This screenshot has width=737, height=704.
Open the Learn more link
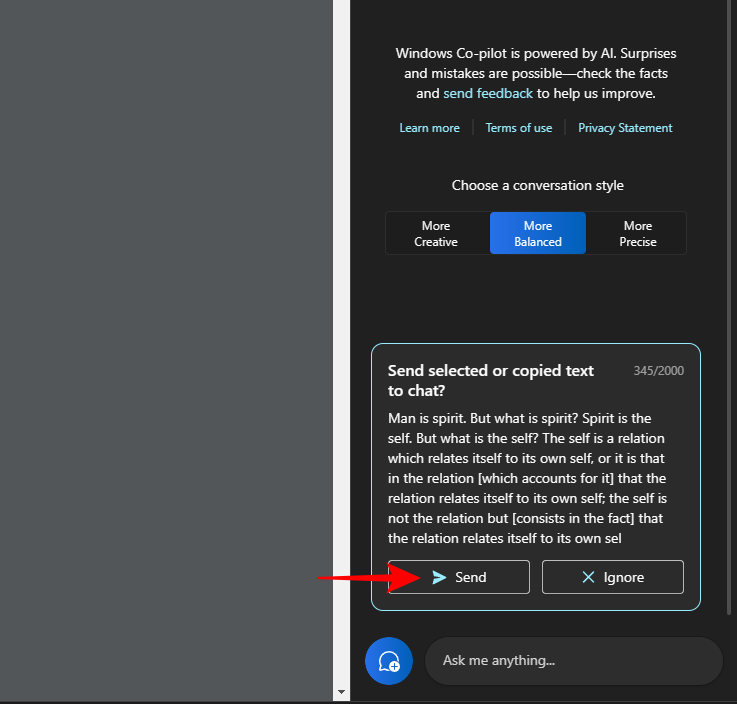(429, 128)
